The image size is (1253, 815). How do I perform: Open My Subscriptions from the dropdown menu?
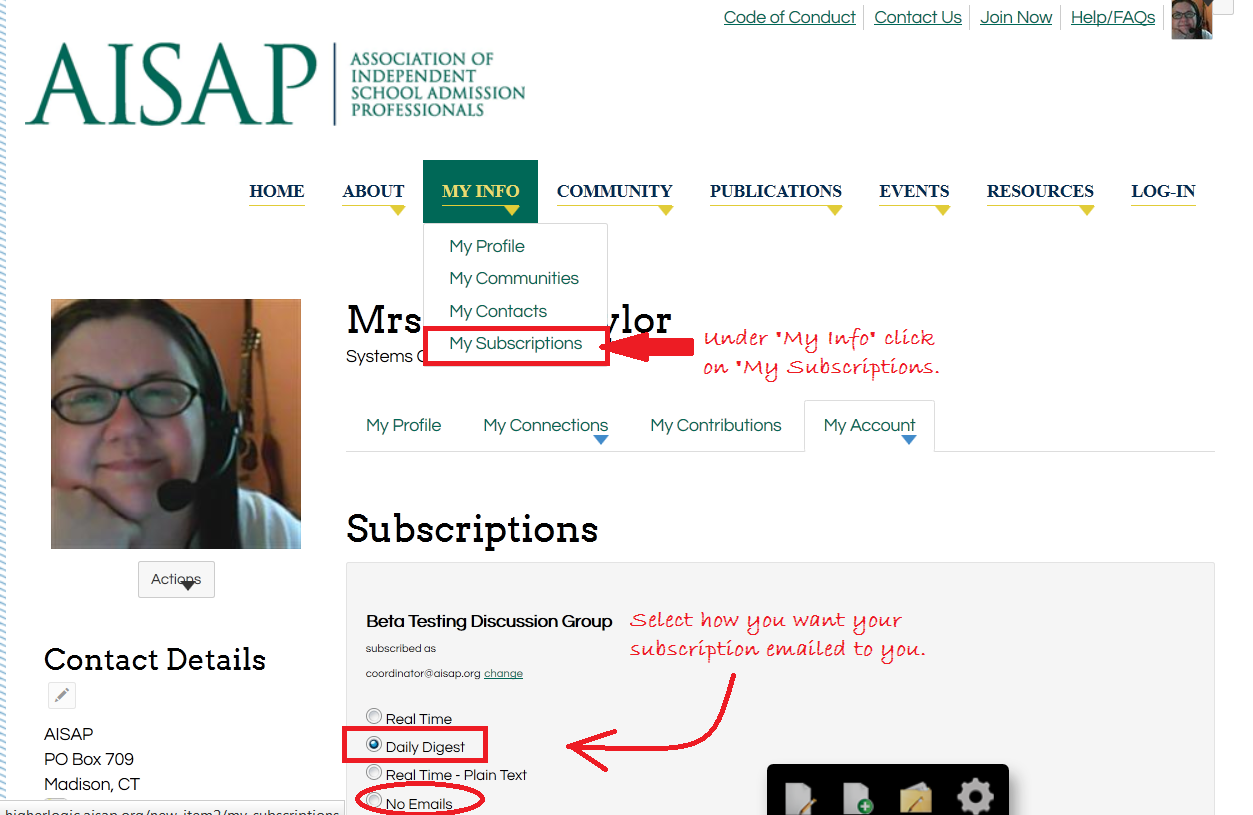pos(516,343)
